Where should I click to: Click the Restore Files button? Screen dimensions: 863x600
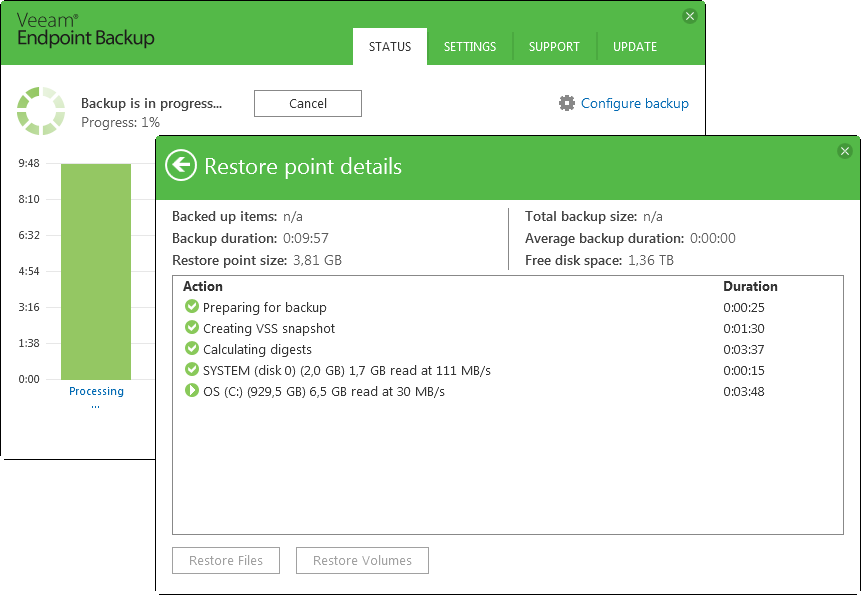coord(226,560)
